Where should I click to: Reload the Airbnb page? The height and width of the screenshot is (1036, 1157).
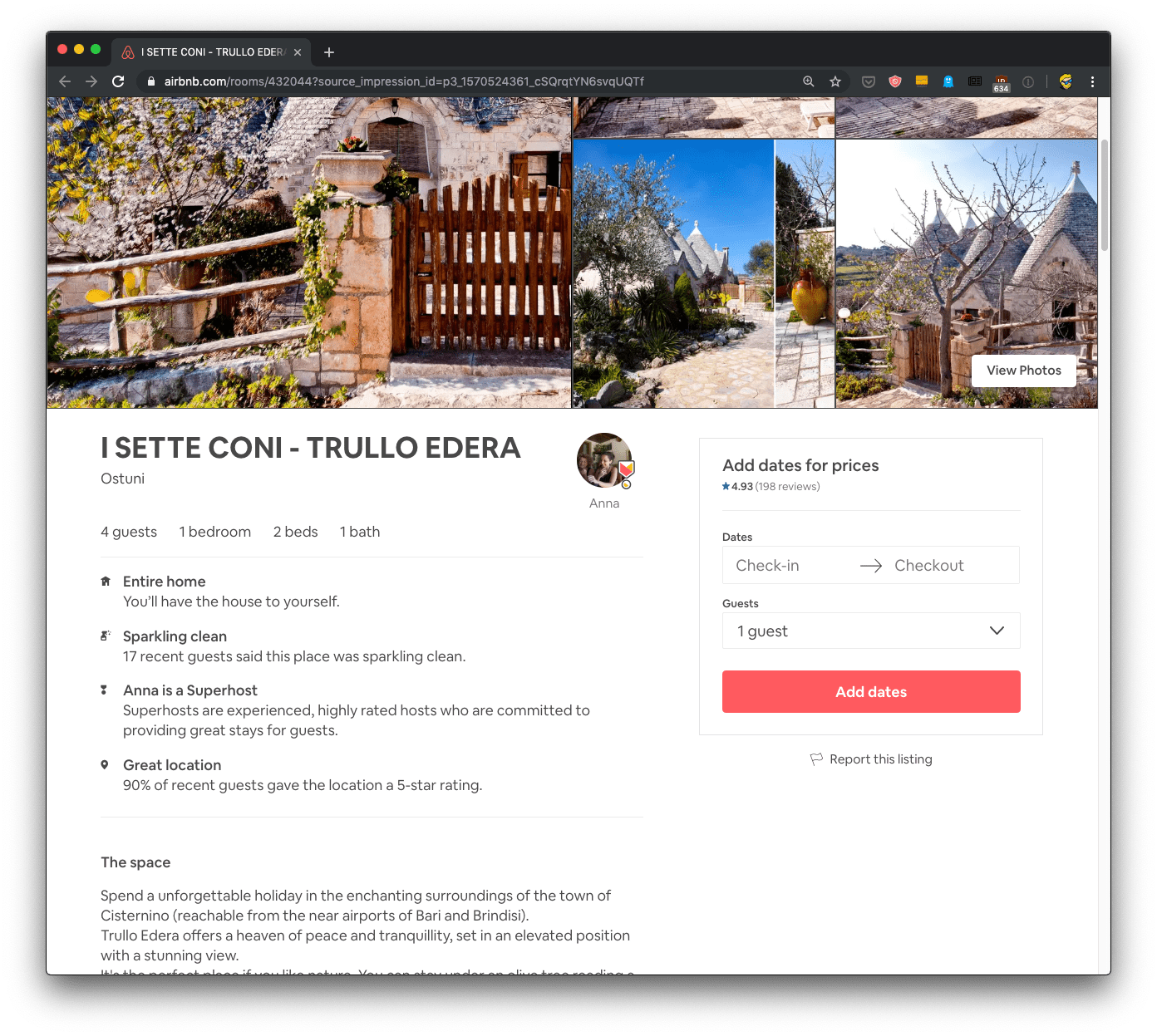(118, 81)
